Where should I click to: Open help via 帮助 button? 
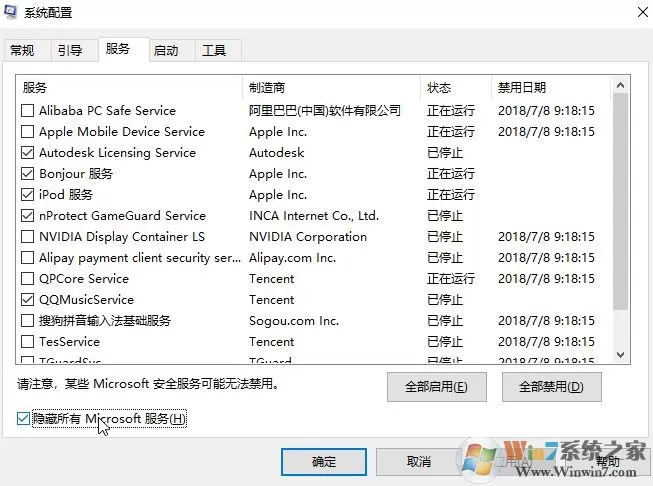coord(608,462)
